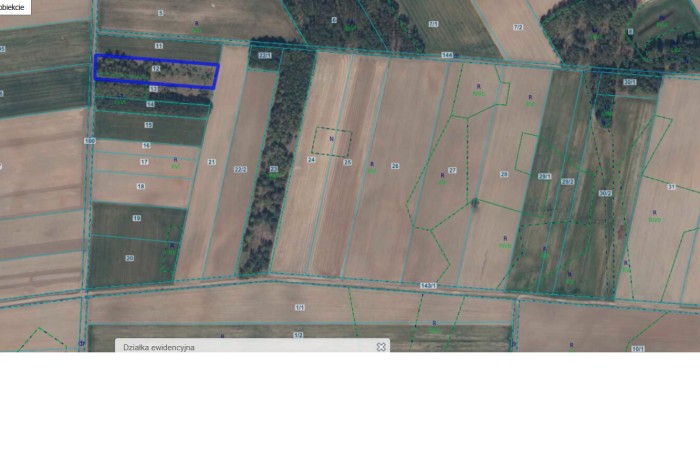Close the Działka ewidencyjna panel

pyautogui.click(x=381, y=347)
